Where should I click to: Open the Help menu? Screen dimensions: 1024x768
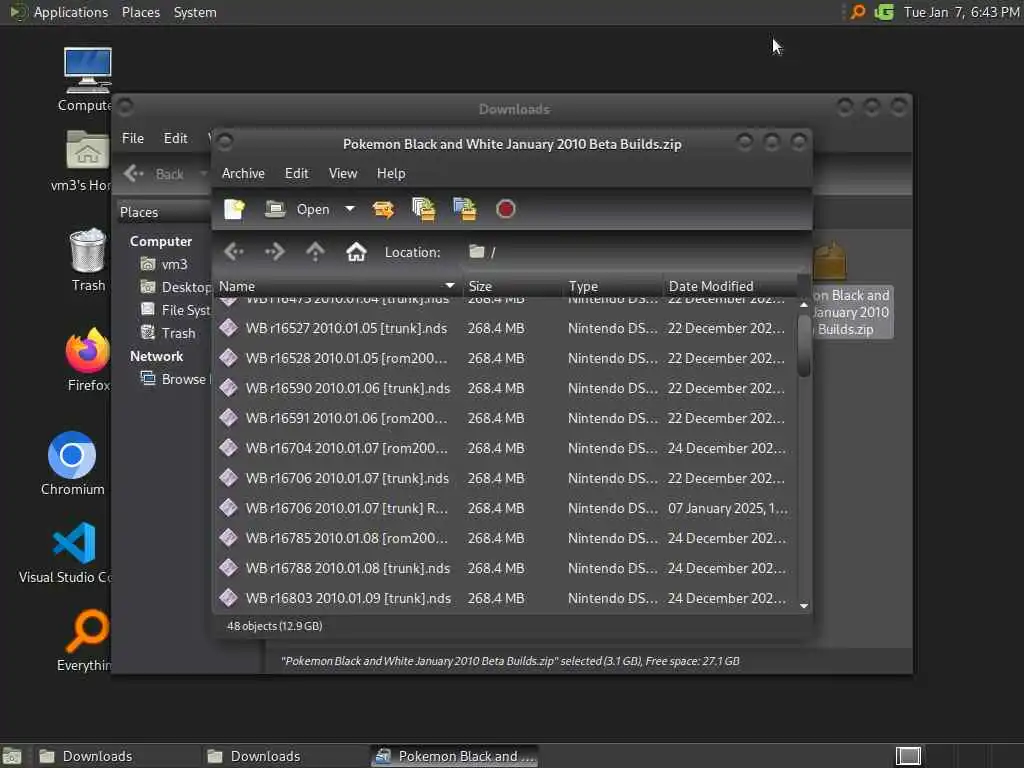click(x=391, y=173)
